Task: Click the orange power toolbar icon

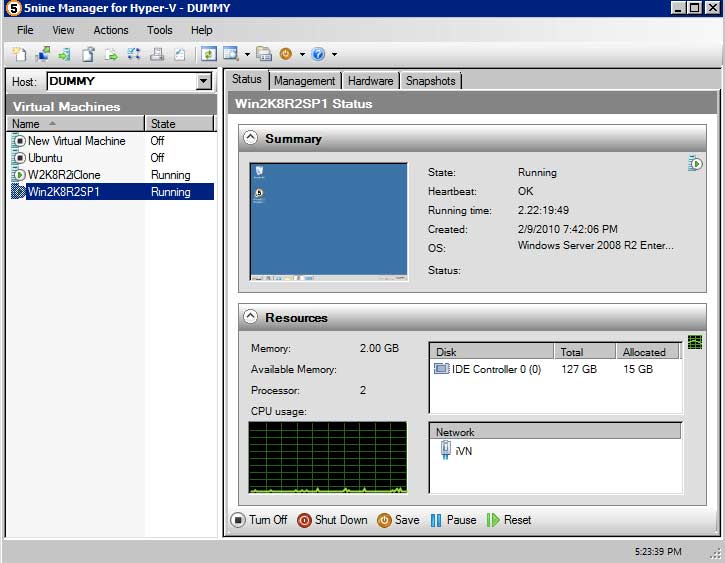Action: 286,54
